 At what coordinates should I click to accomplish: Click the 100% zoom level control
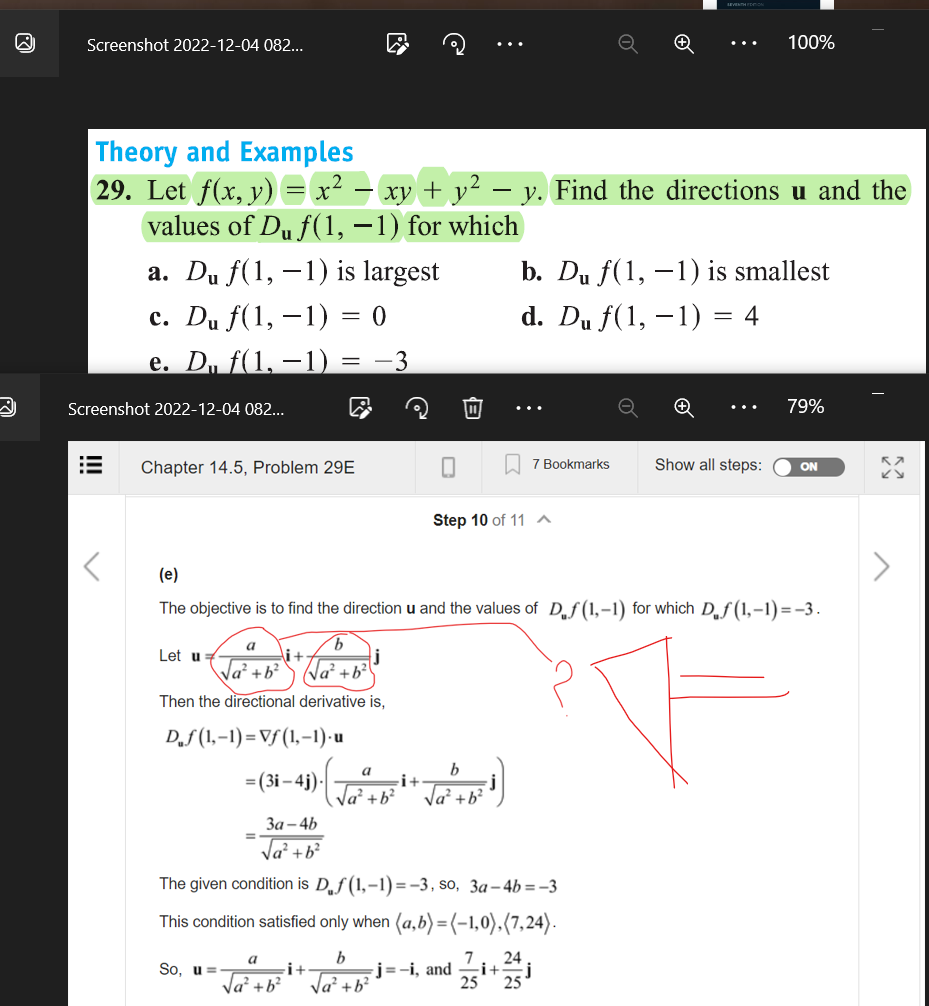(x=810, y=43)
